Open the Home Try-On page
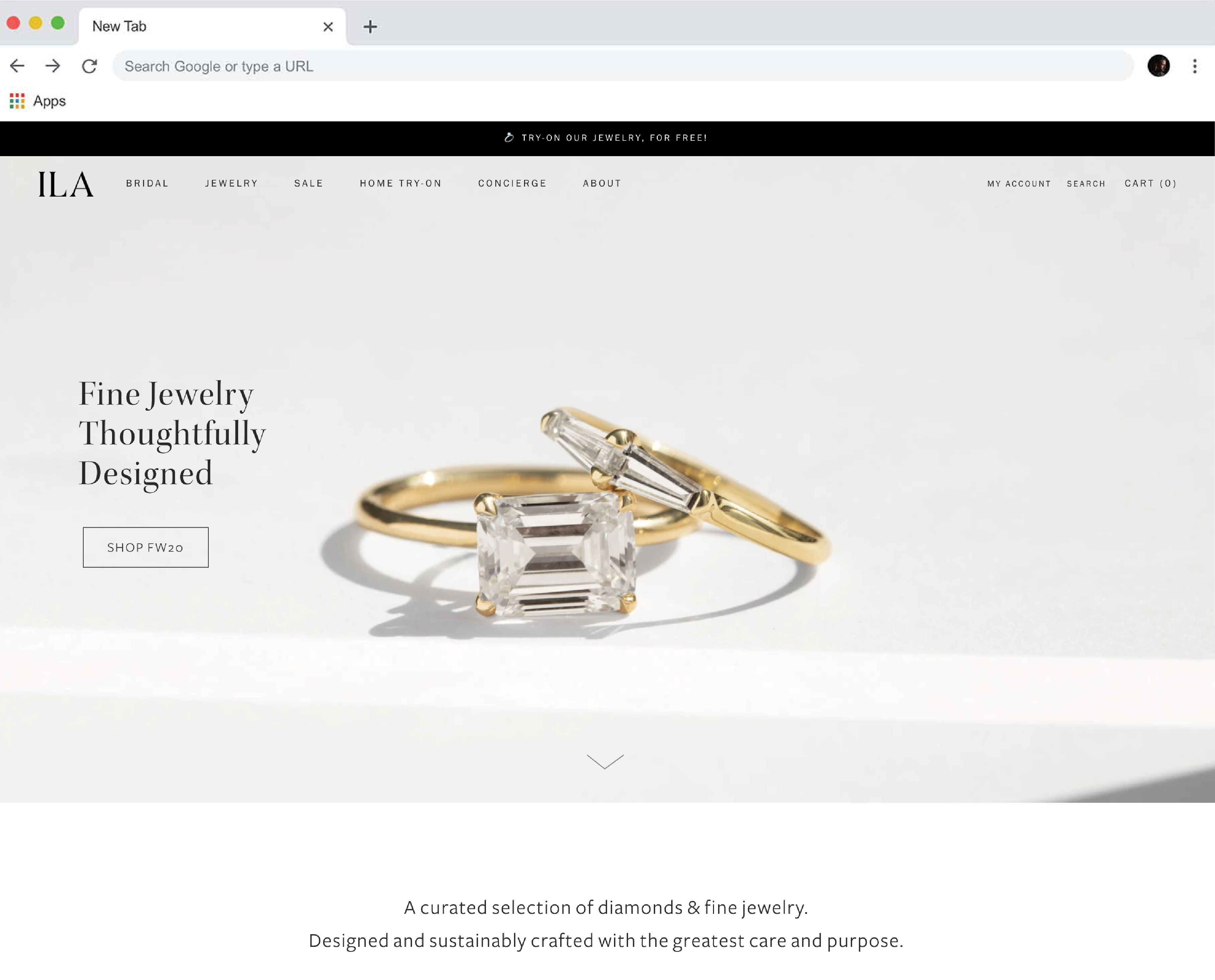The height and width of the screenshot is (980, 1215). pyautogui.click(x=401, y=184)
